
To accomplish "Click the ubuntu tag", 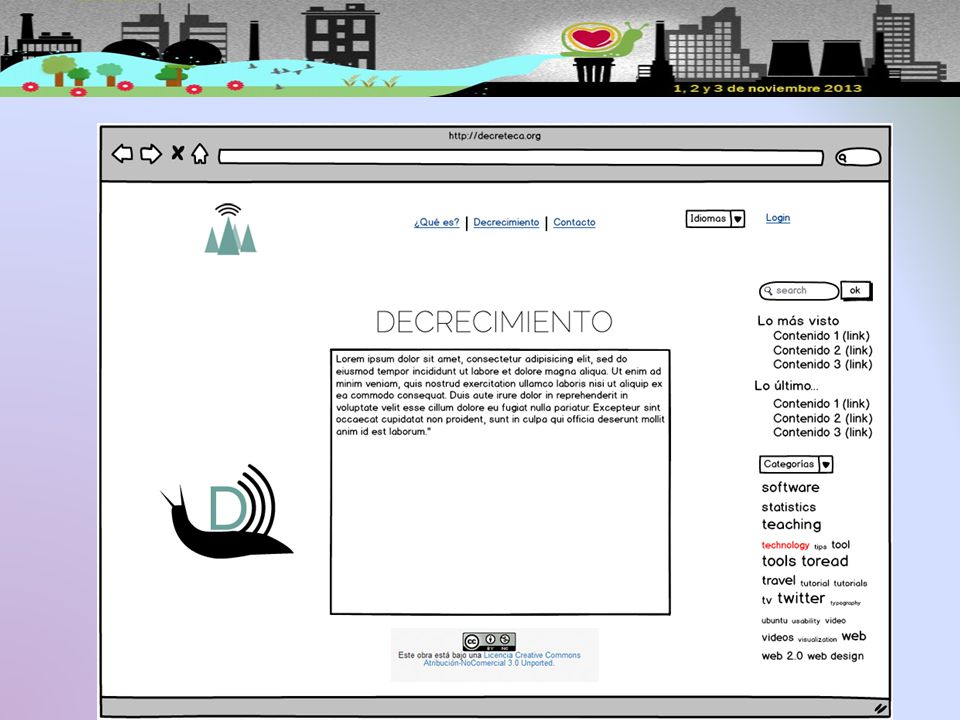I will (x=774, y=621).
